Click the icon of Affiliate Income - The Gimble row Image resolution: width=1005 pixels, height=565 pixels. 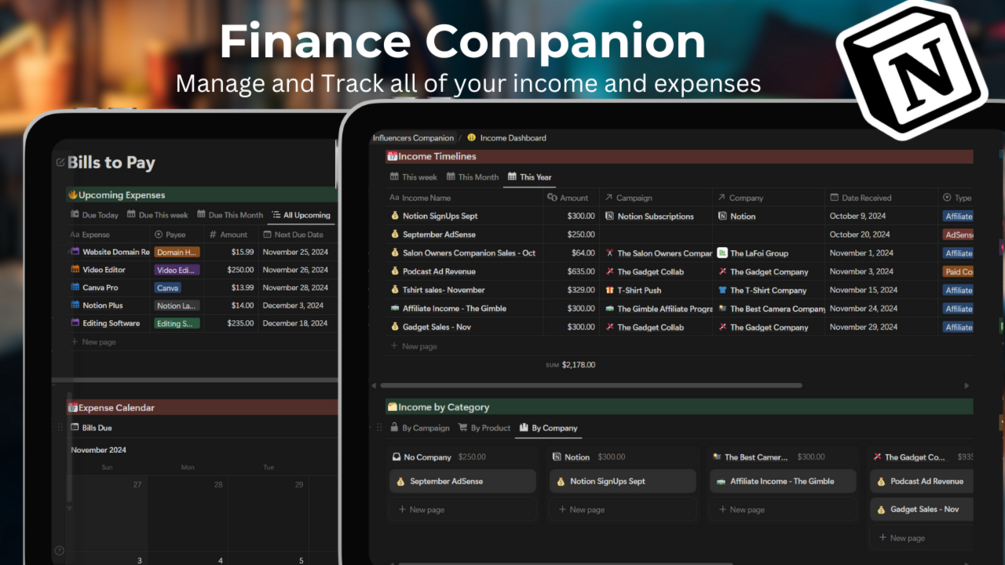point(395,308)
